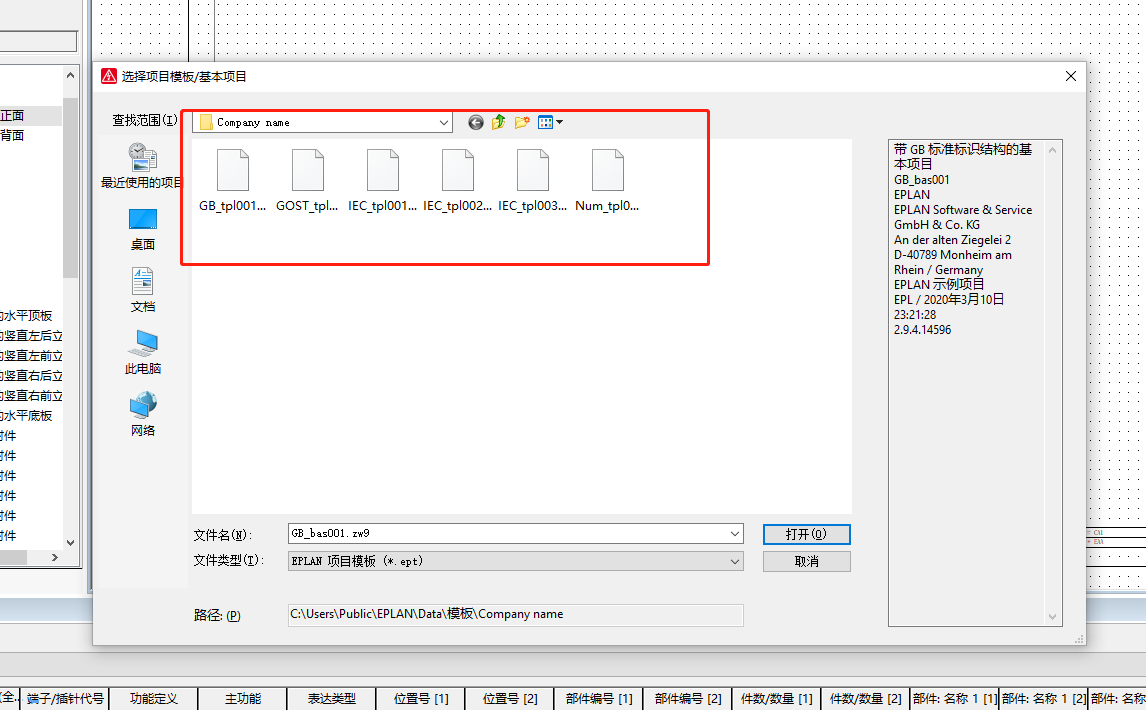The width and height of the screenshot is (1146, 710).
Task: Select the 部件编号 [1] column header
Action: (598, 699)
